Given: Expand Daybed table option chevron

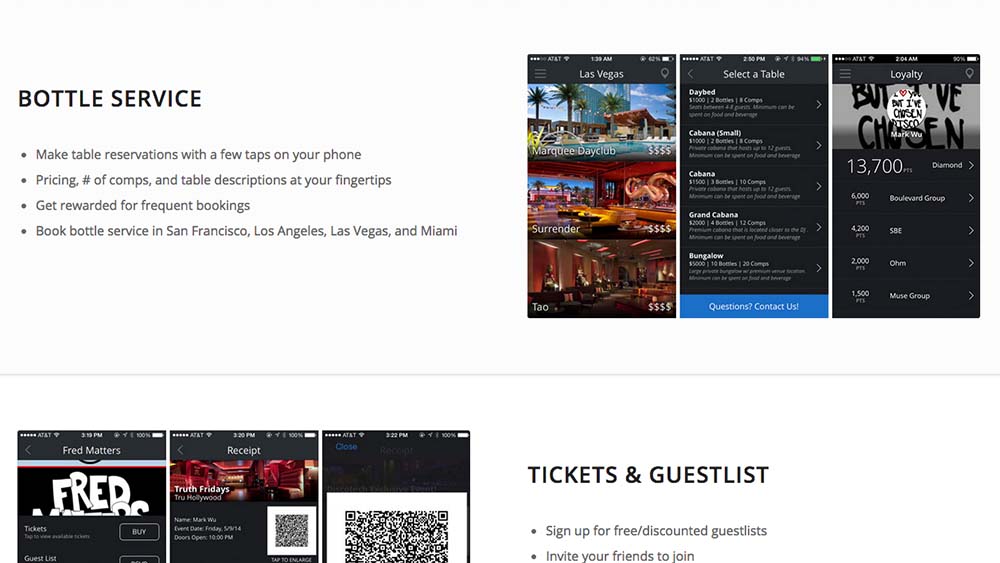Looking at the screenshot, I should 819,105.
